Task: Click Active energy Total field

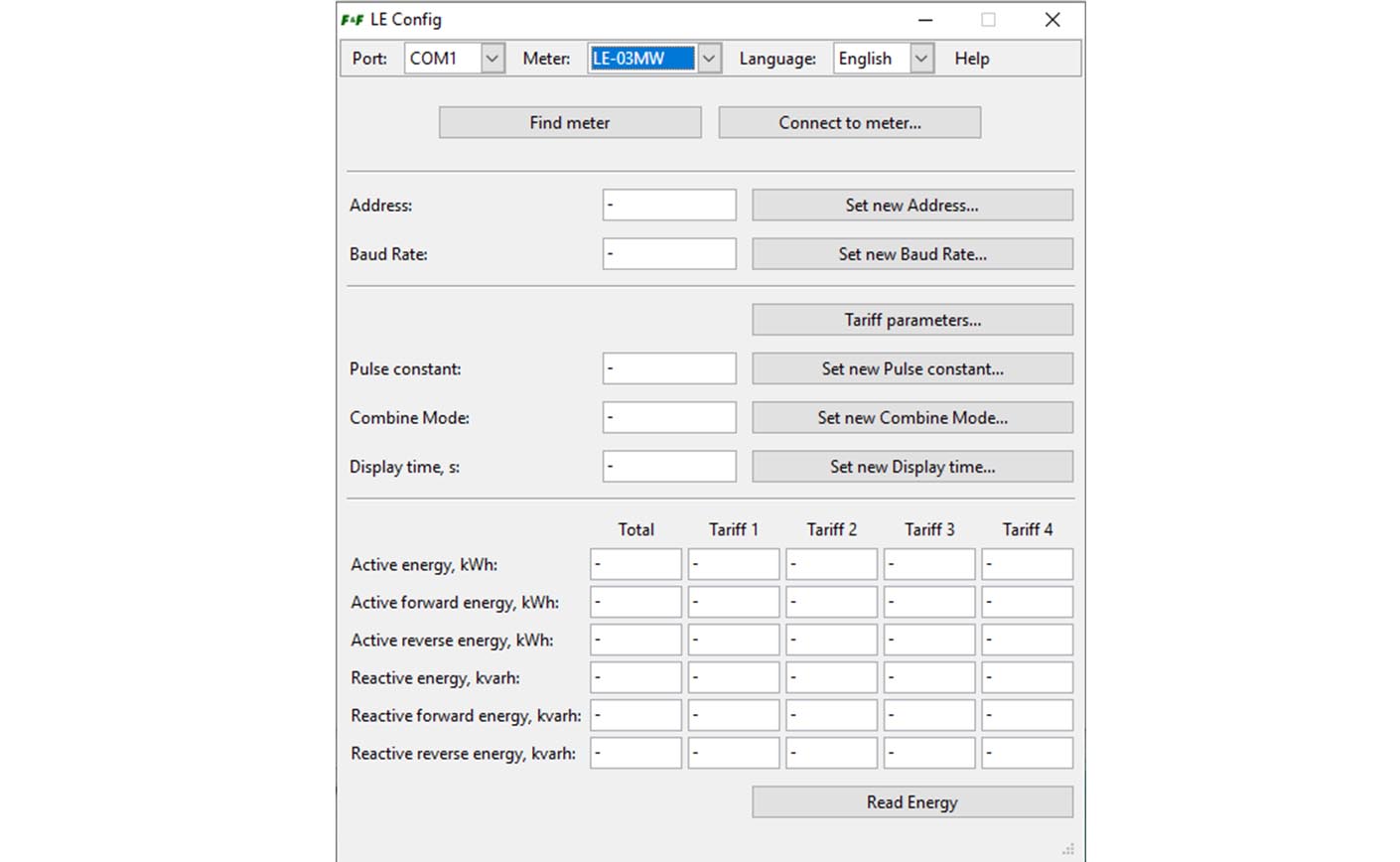Action: pyautogui.click(x=635, y=564)
